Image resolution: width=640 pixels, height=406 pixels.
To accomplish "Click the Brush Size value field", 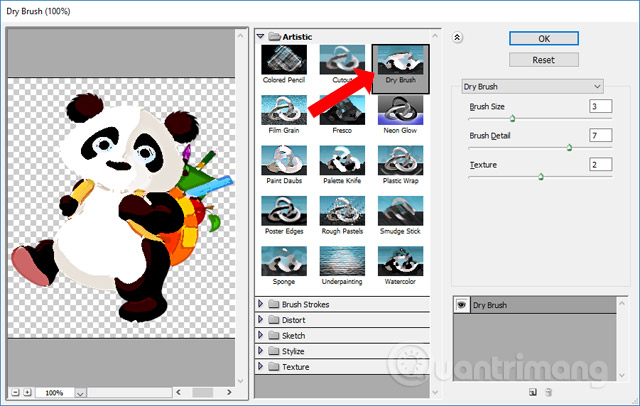I will (x=600, y=106).
